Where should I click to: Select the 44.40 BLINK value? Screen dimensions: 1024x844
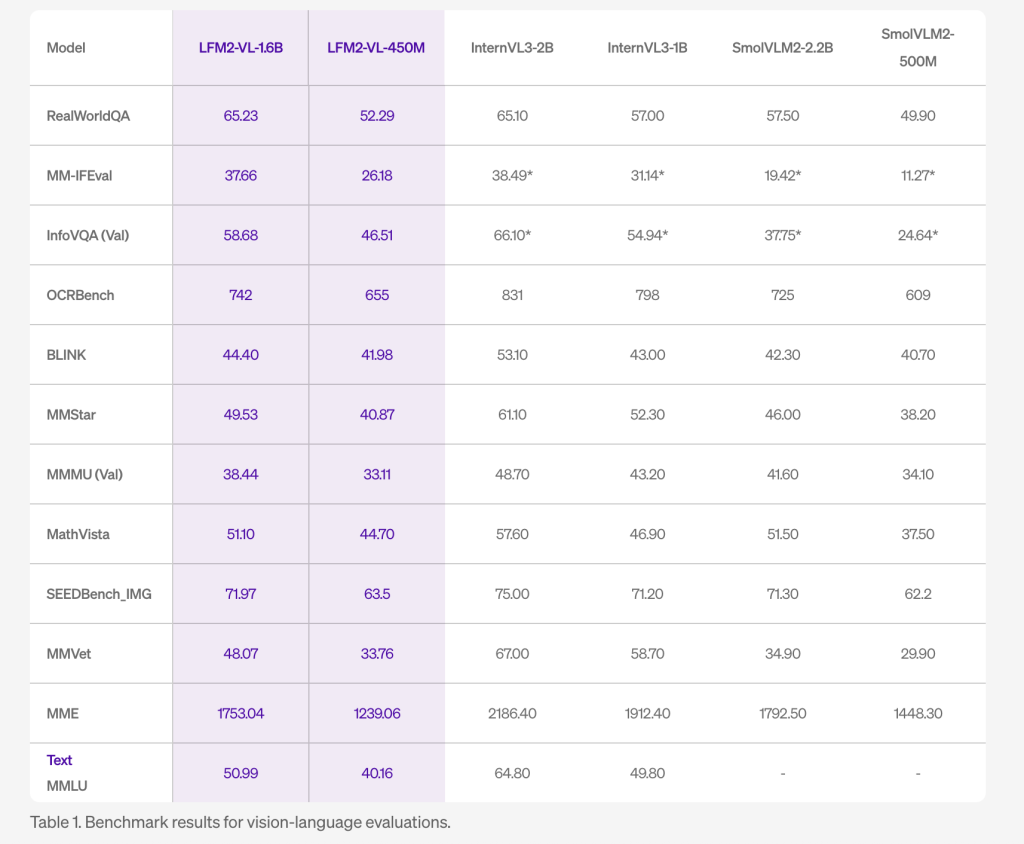pyautogui.click(x=240, y=355)
